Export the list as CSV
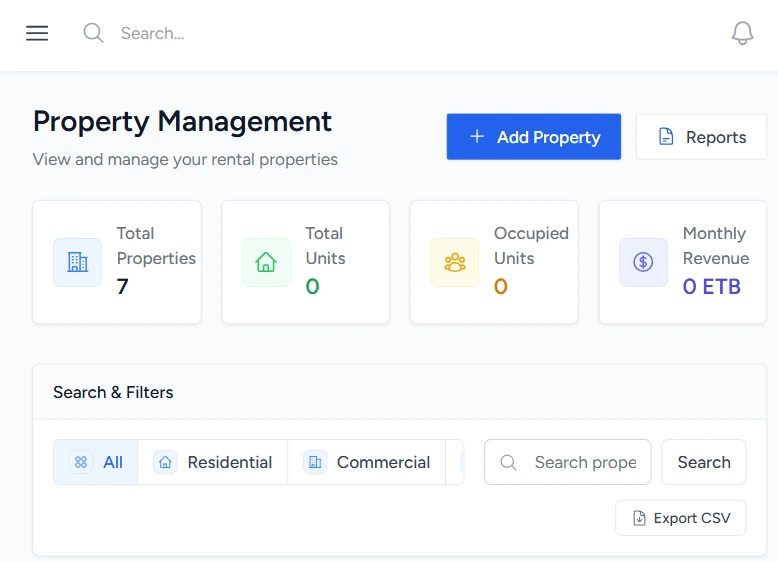 (681, 518)
